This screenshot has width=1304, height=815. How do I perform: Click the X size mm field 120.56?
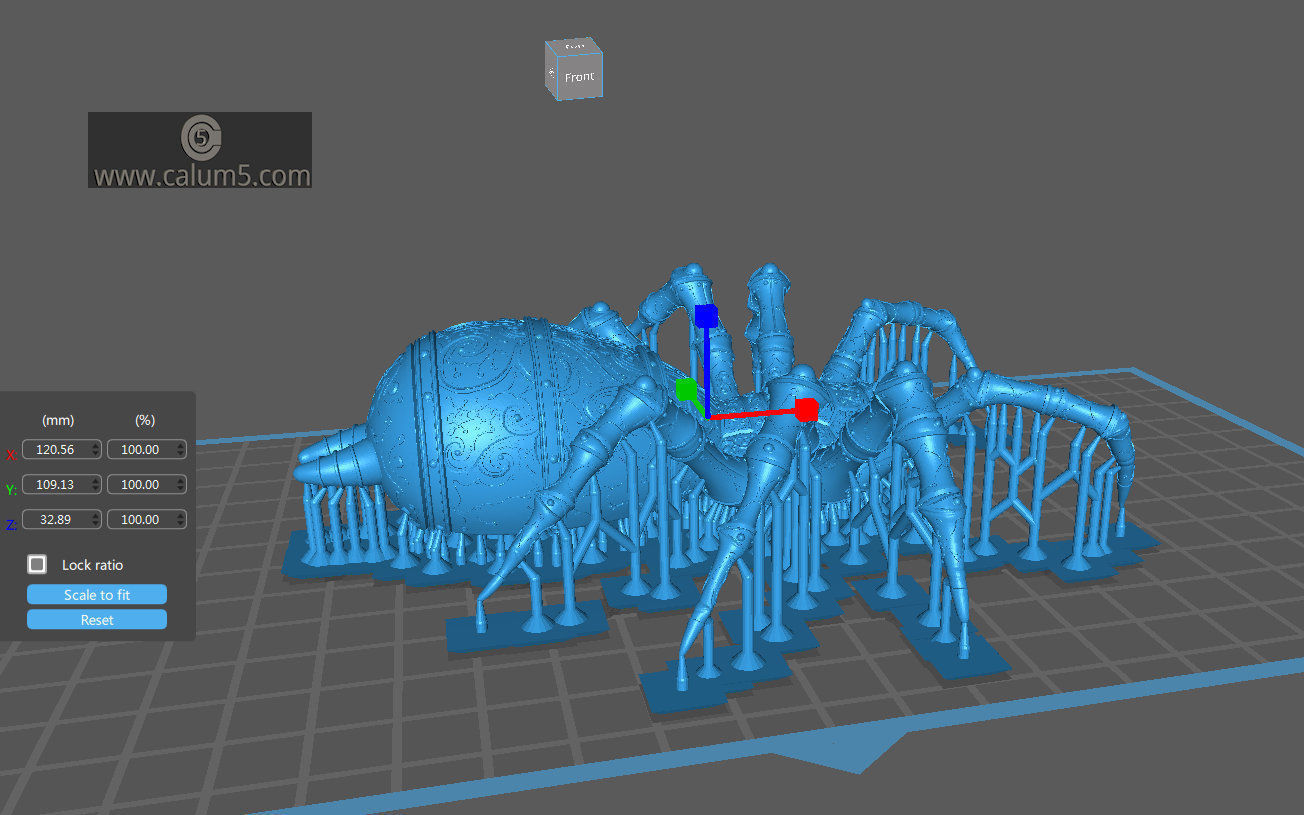[61, 450]
